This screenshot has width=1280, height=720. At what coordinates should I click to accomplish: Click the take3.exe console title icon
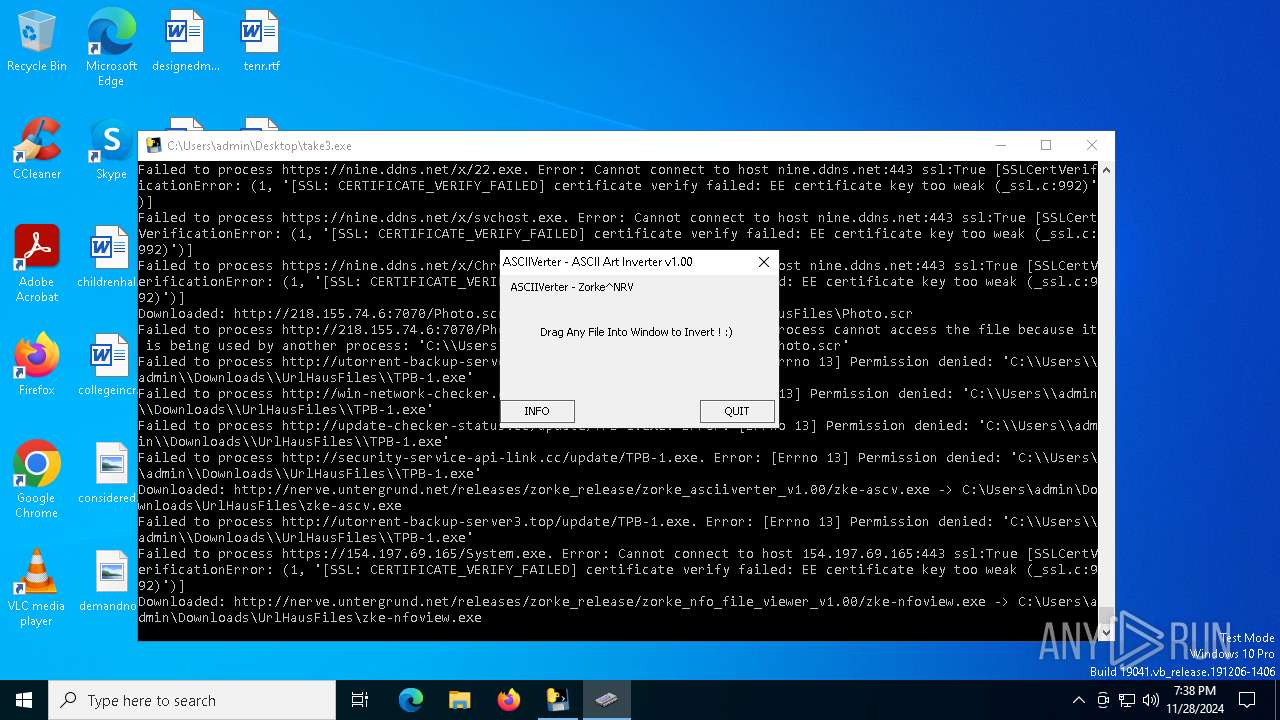pyautogui.click(x=154, y=146)
